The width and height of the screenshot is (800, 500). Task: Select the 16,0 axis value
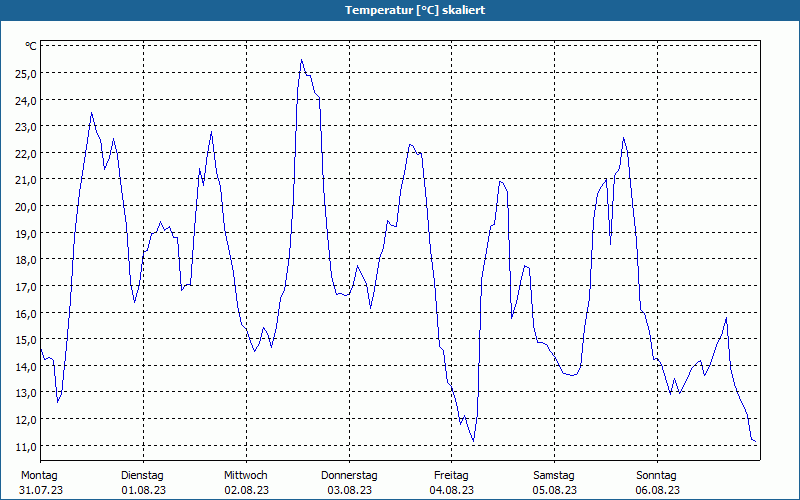(26, 313)
